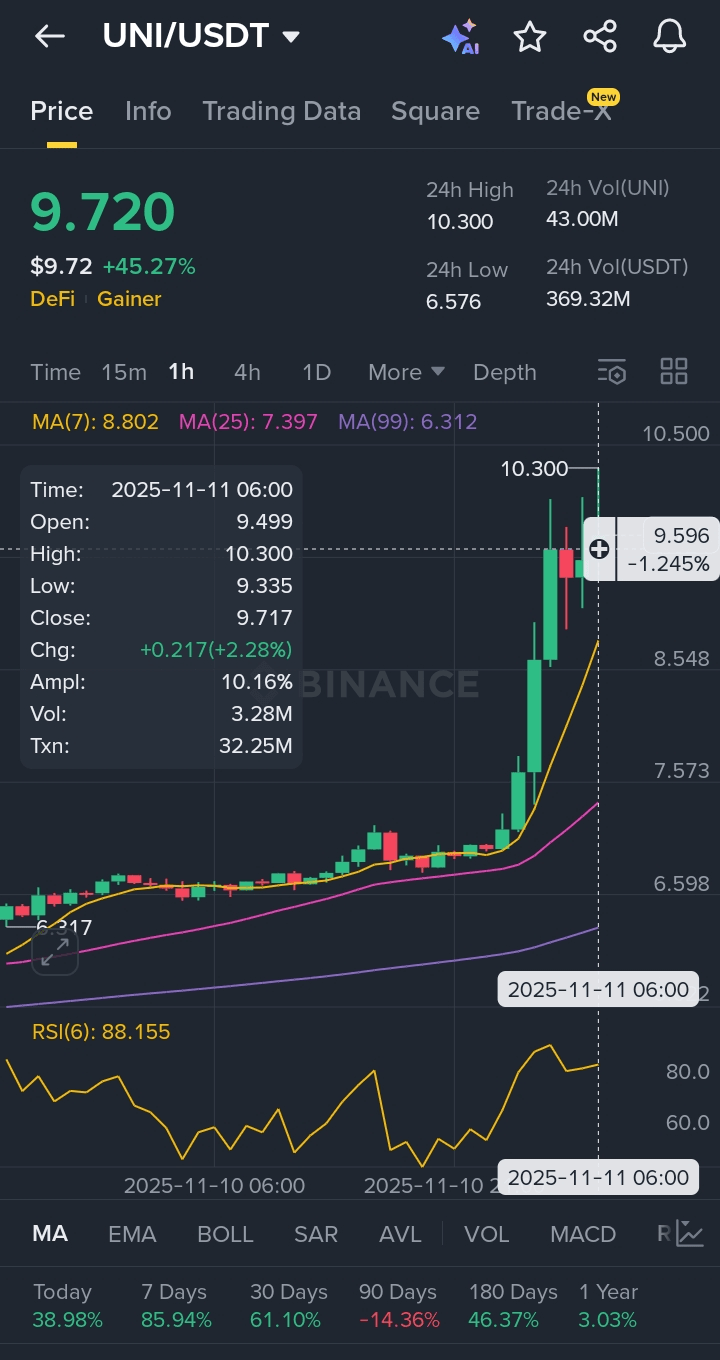Tap the share icon
Image resolution: width=720 pixels, height=1360 pixels.
point(599,37)
